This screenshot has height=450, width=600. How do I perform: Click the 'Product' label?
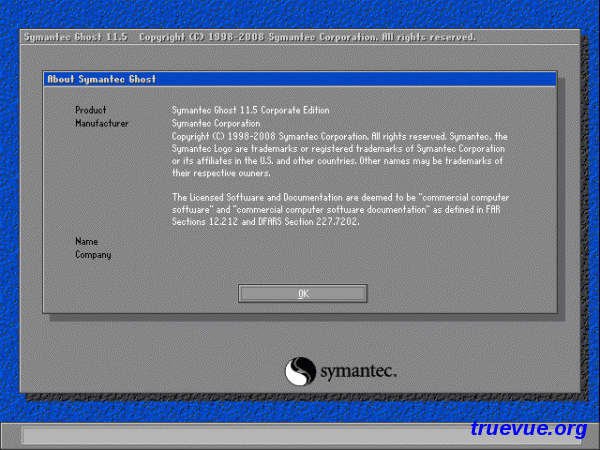point(90,110)
